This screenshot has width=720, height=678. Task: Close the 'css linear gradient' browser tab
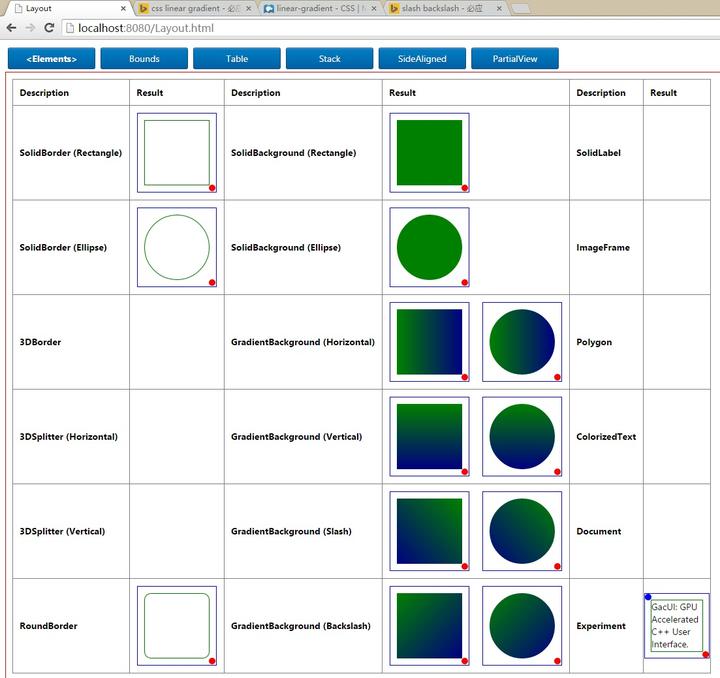coord(248,8)
